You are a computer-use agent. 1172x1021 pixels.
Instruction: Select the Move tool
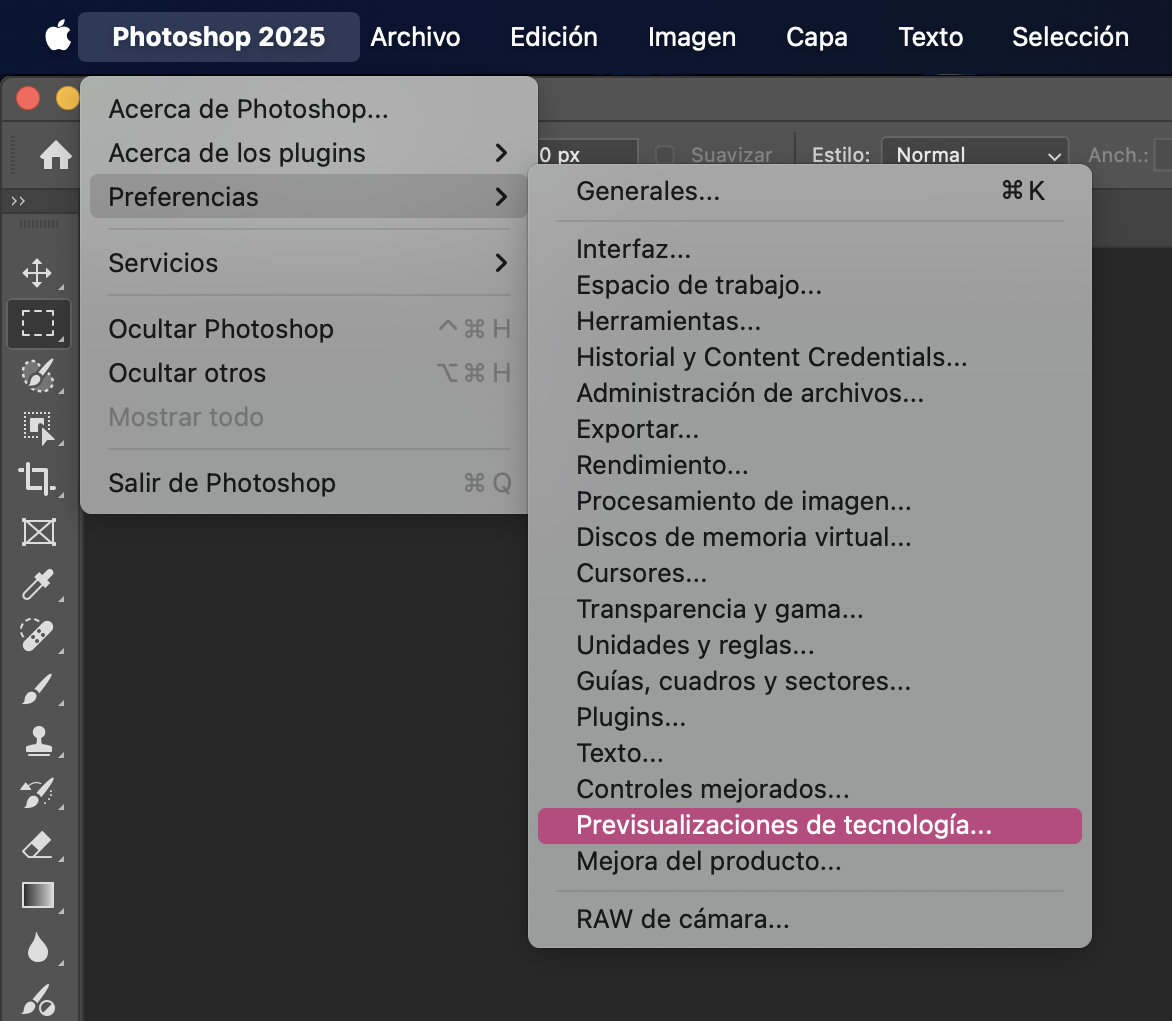coord(37,273)
